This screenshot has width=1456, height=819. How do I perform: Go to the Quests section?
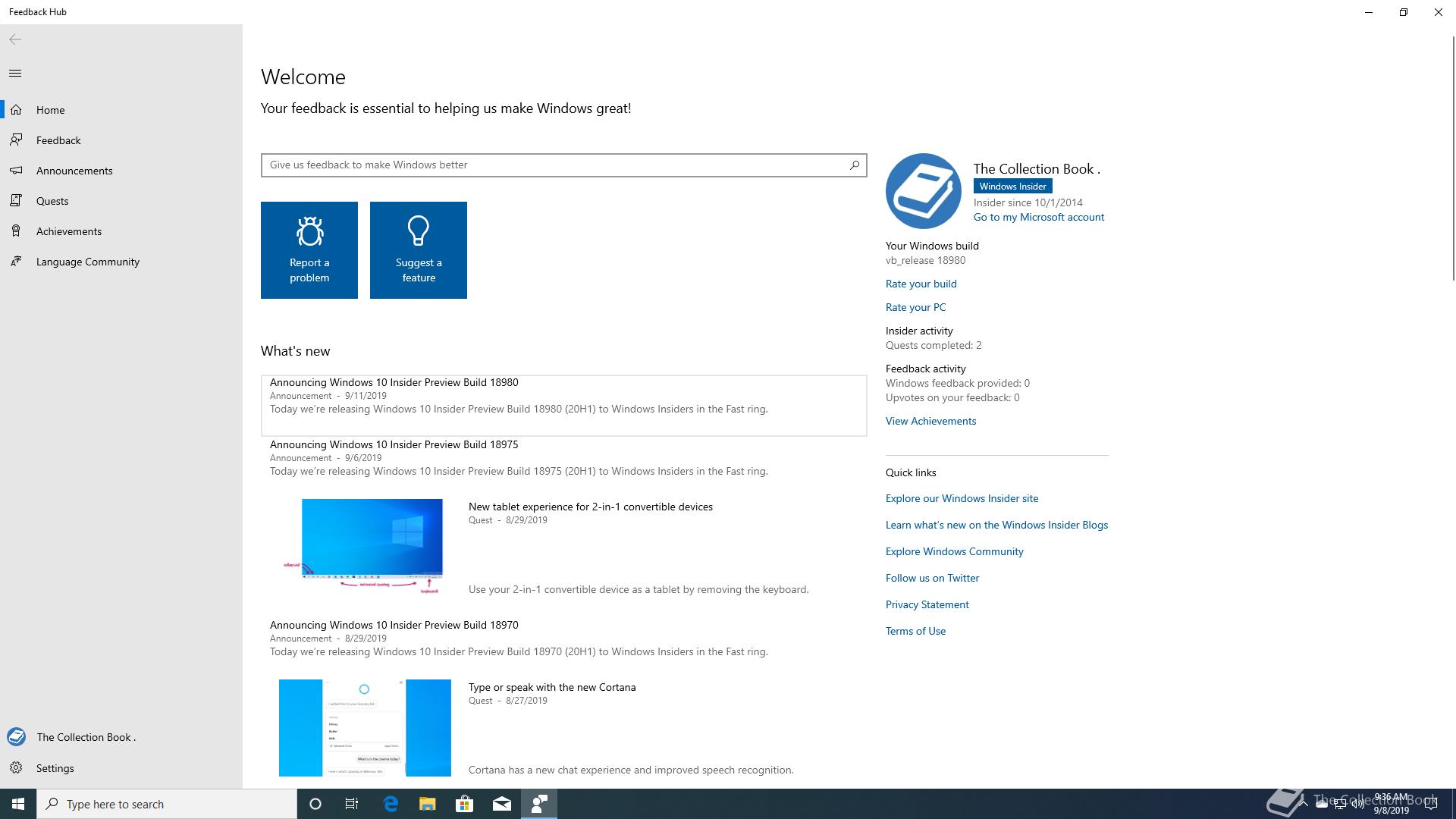pos(52,201)
